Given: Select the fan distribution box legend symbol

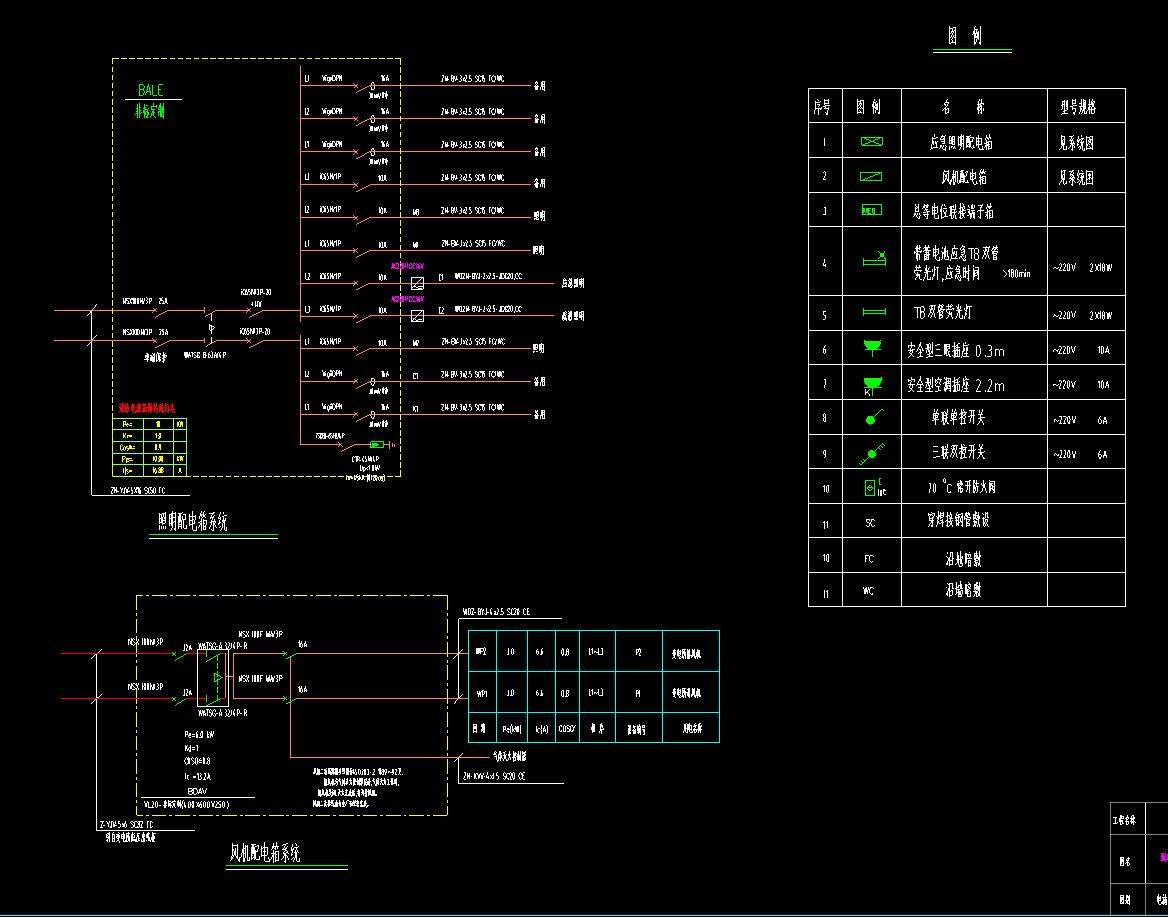Looking at the screenshot, I should 871,177.
